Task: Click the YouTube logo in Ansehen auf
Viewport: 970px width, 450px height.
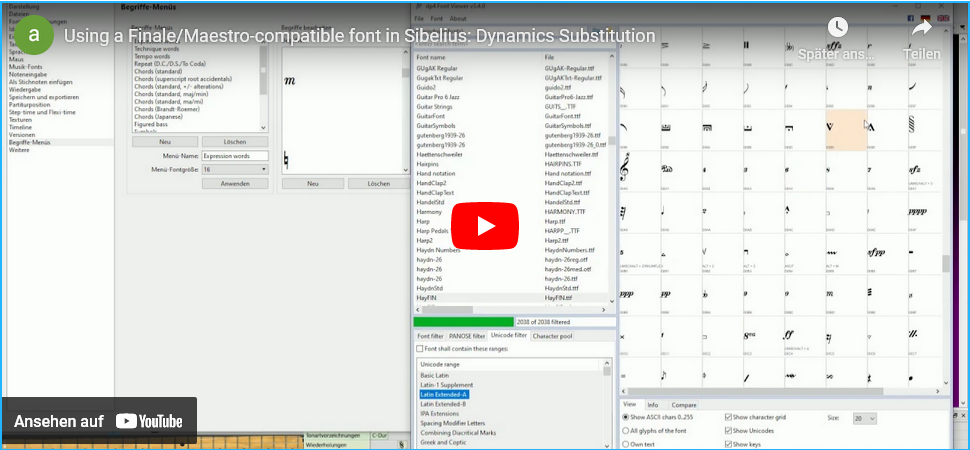Action: [149, 421]
